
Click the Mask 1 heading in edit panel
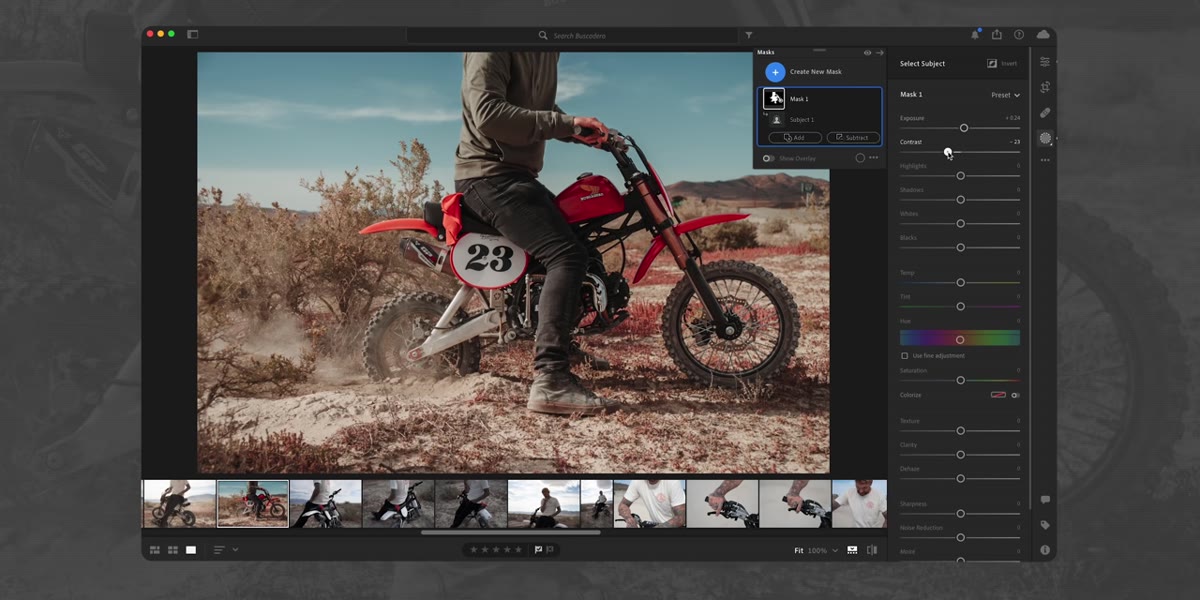pyautogui.click(x=911, y=94)
